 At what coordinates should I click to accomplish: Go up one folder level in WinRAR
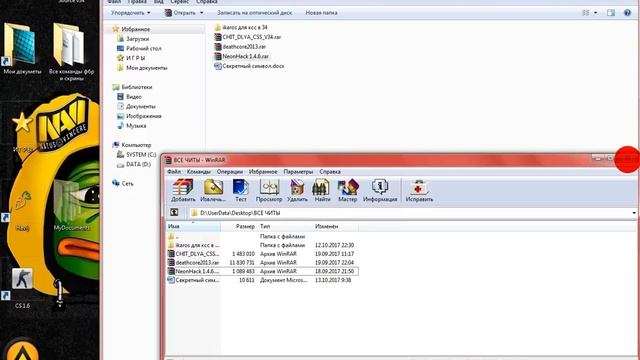174,212
